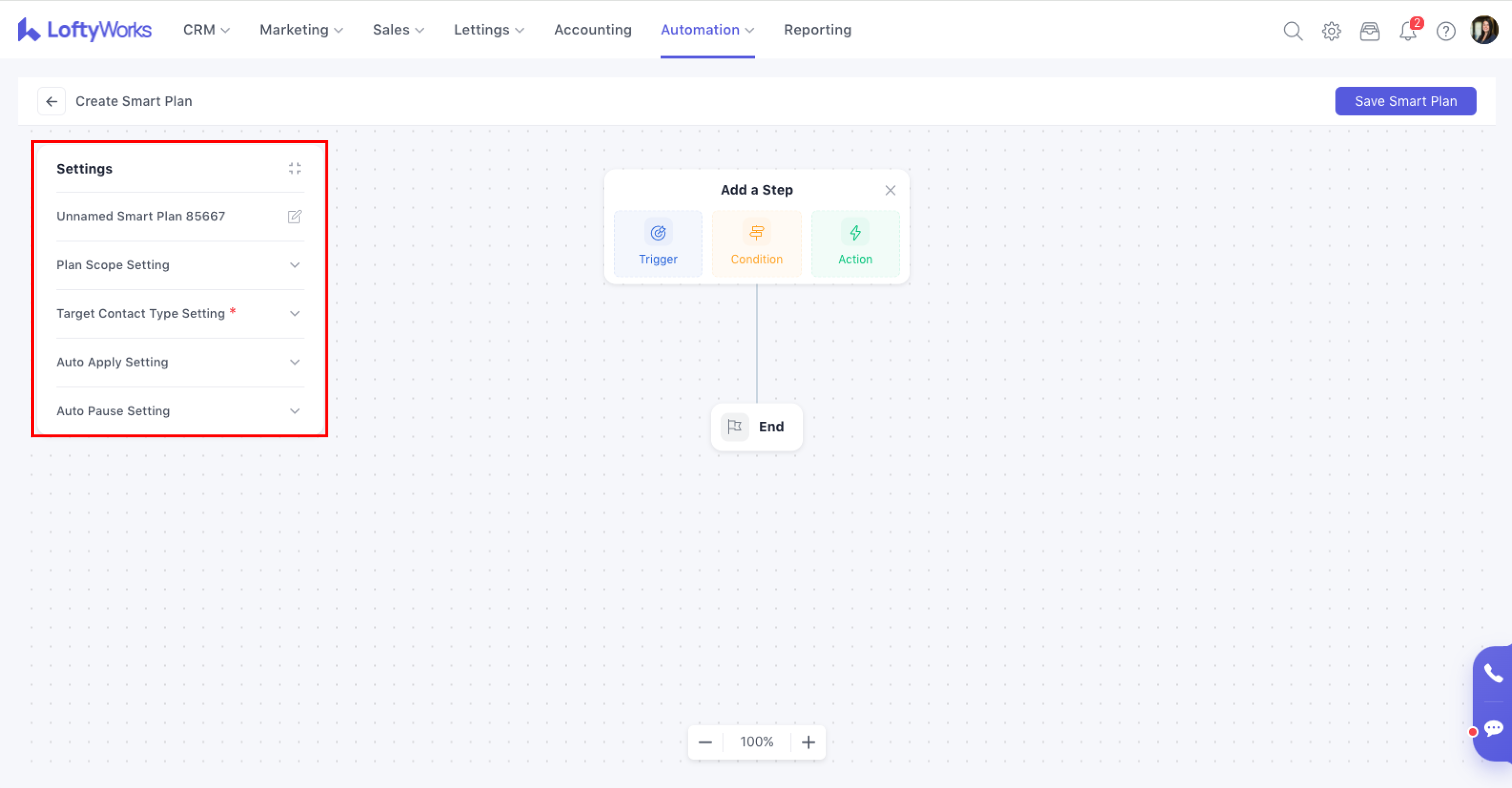Open notifications bell icon
Image resolution: width=1512 pixels, height=788 pixels.
tap(1408, 31)
